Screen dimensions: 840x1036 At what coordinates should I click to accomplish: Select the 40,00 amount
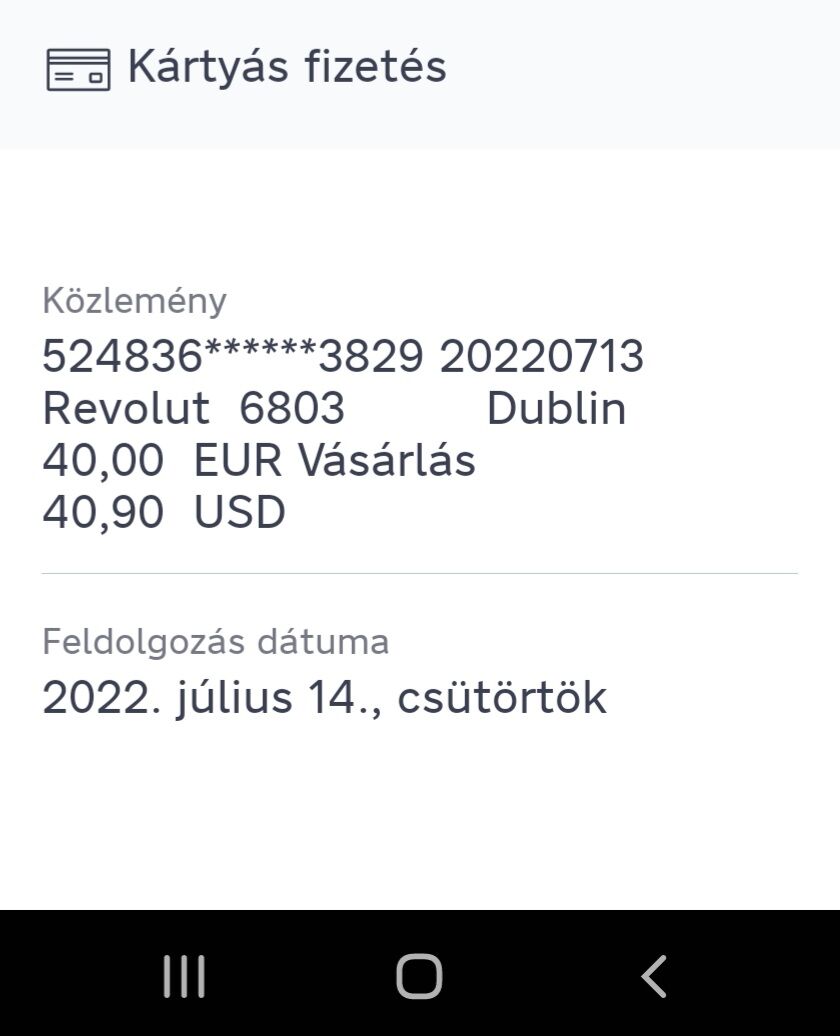pyautogui.click(x=103, y=461)
